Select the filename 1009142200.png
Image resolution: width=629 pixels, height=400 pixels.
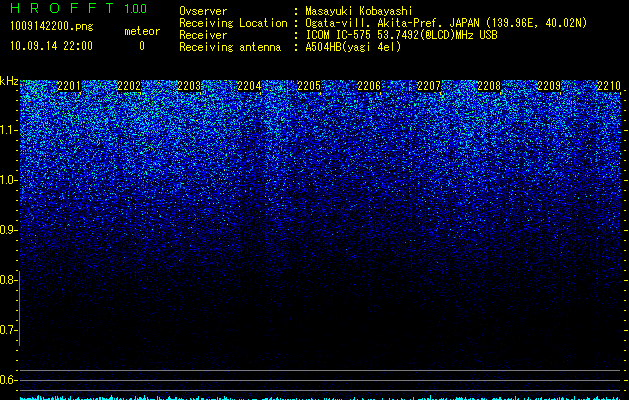point(52,26)
